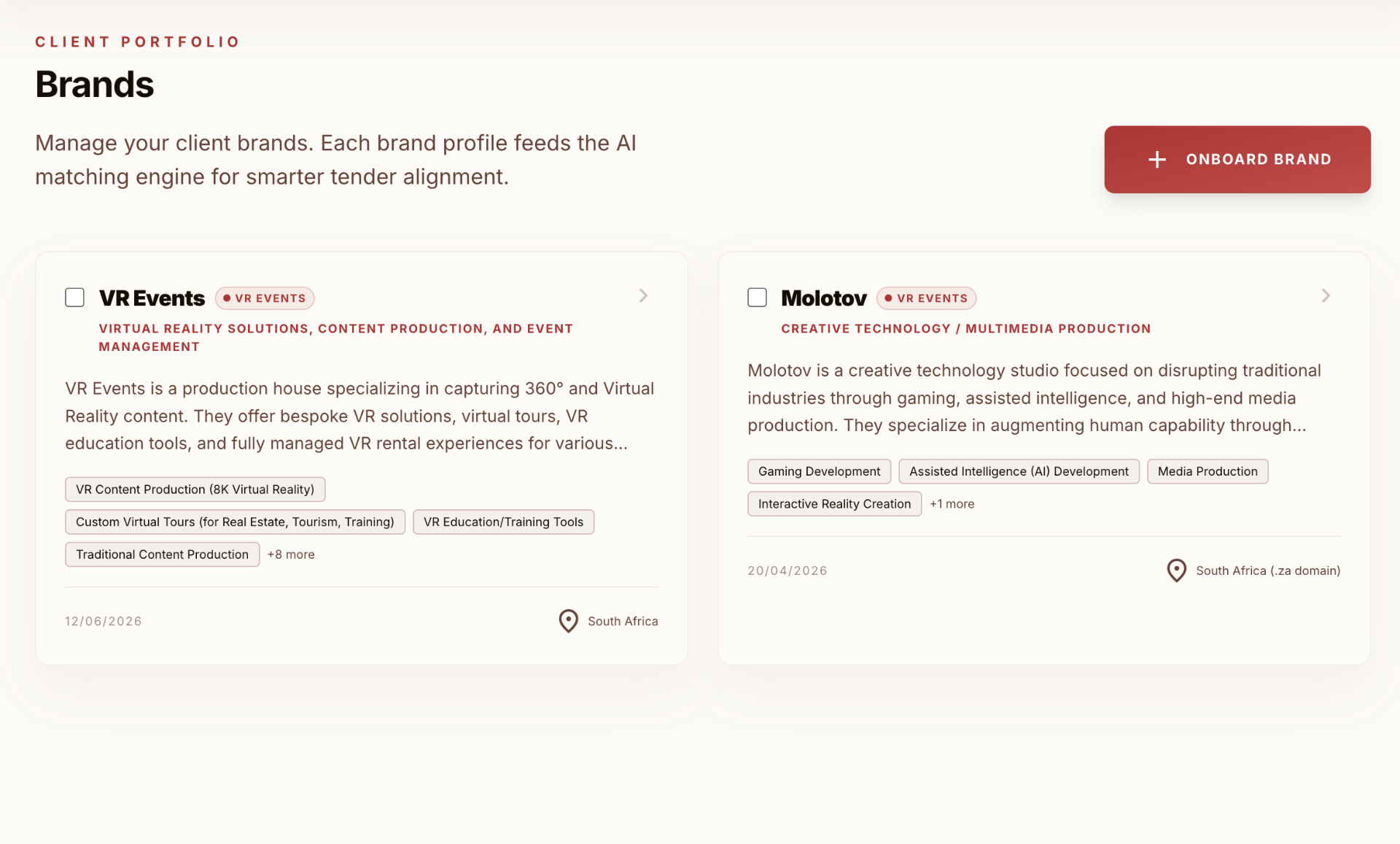Select the Gaming Development tag
1400x844 pixels.
(819, 471)
